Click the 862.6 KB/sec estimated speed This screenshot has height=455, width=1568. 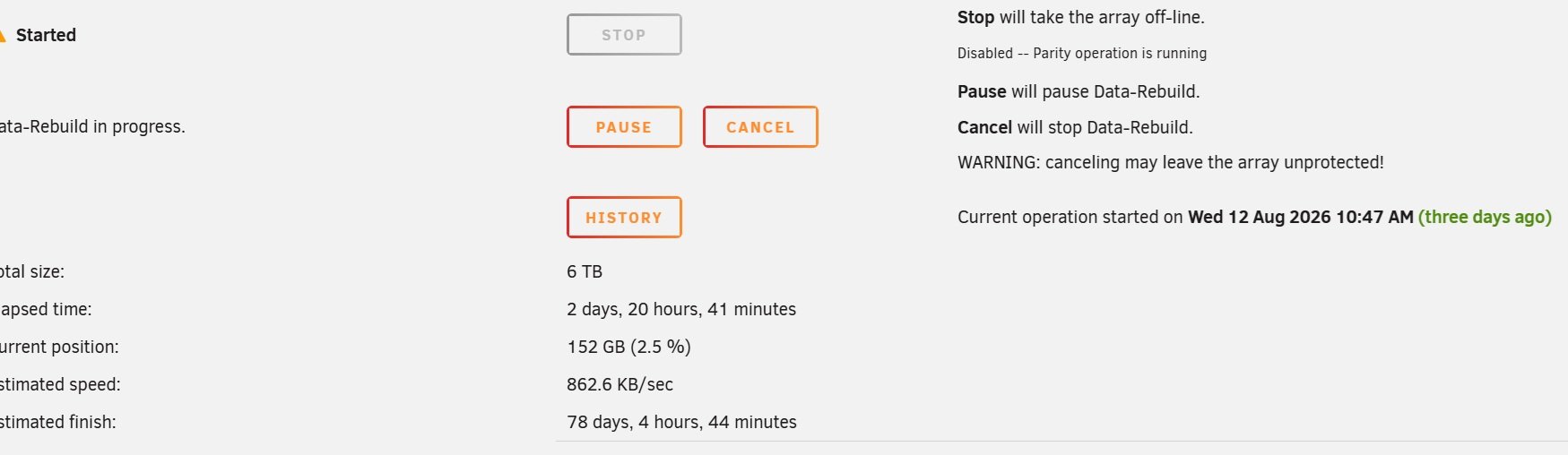pos(619,384)
